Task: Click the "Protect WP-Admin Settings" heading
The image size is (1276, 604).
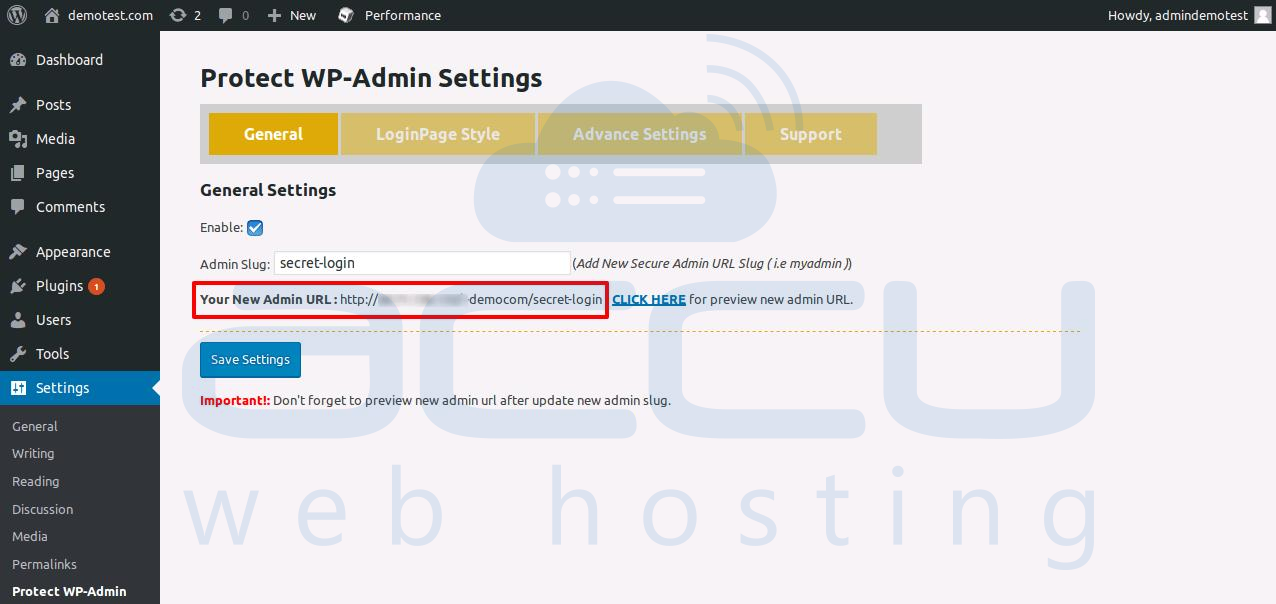Action: click(x=371, y=78)
